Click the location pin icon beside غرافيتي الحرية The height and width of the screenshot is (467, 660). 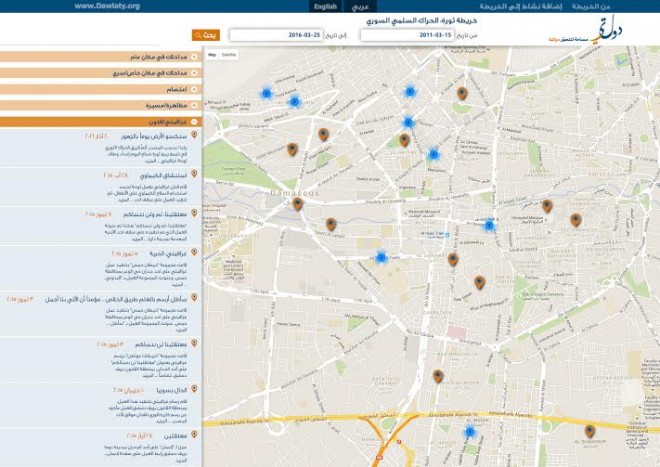[194, 253]
